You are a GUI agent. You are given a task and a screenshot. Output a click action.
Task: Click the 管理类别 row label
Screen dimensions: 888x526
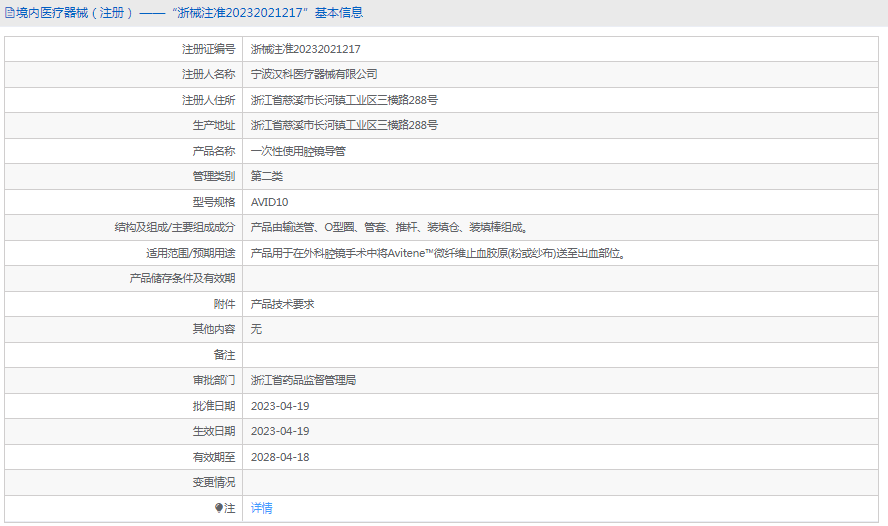[214, 176]
